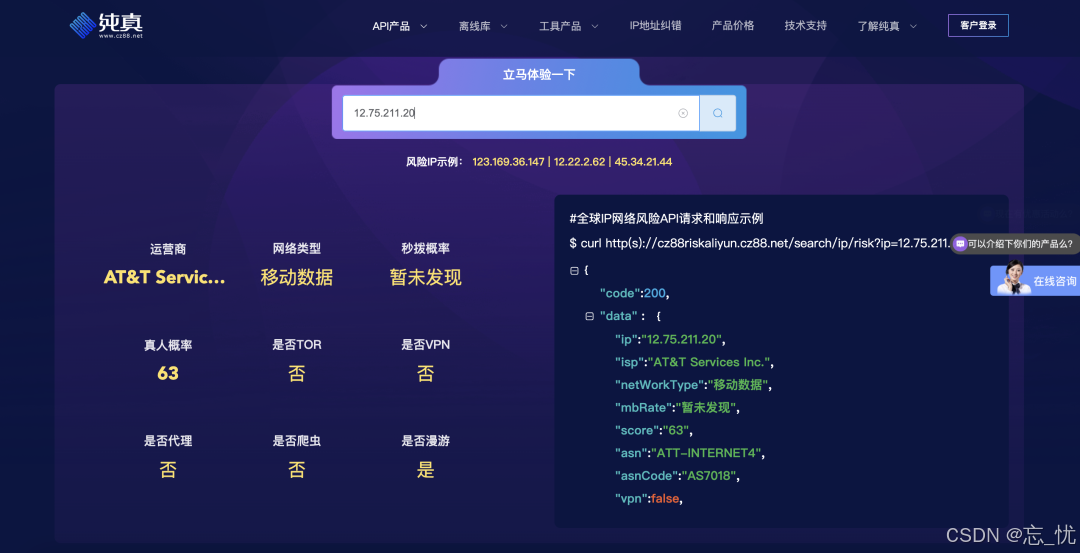Expand the 了解纯真 dropdown chevron
Viewport: 1080px width, 553px height.
(x=913, y=26)
